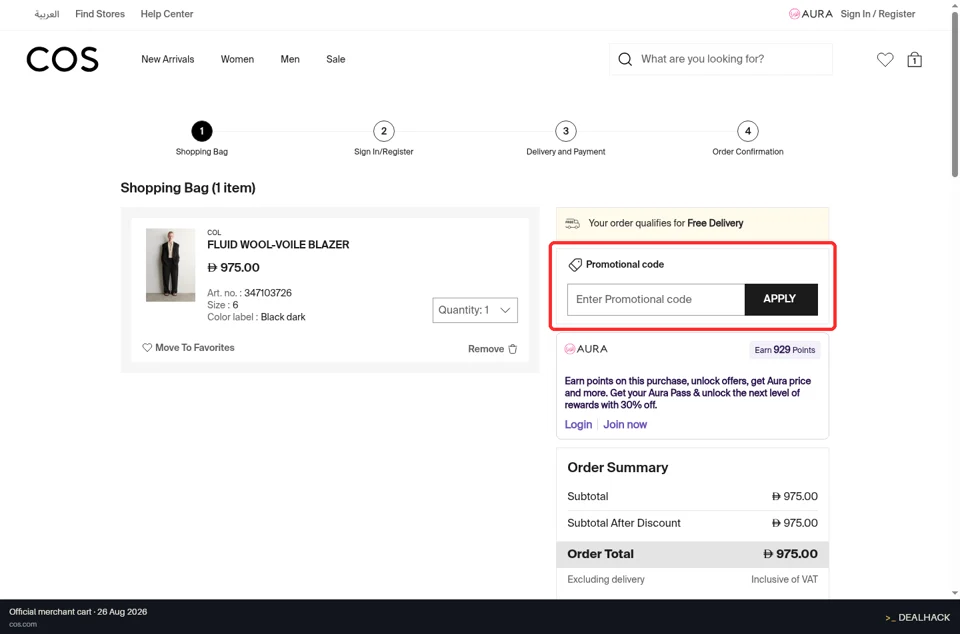Image resolution: width=960 pixels, height=634 pixels.
Task: Click the Aura Login link
Action: coord(578,425)
